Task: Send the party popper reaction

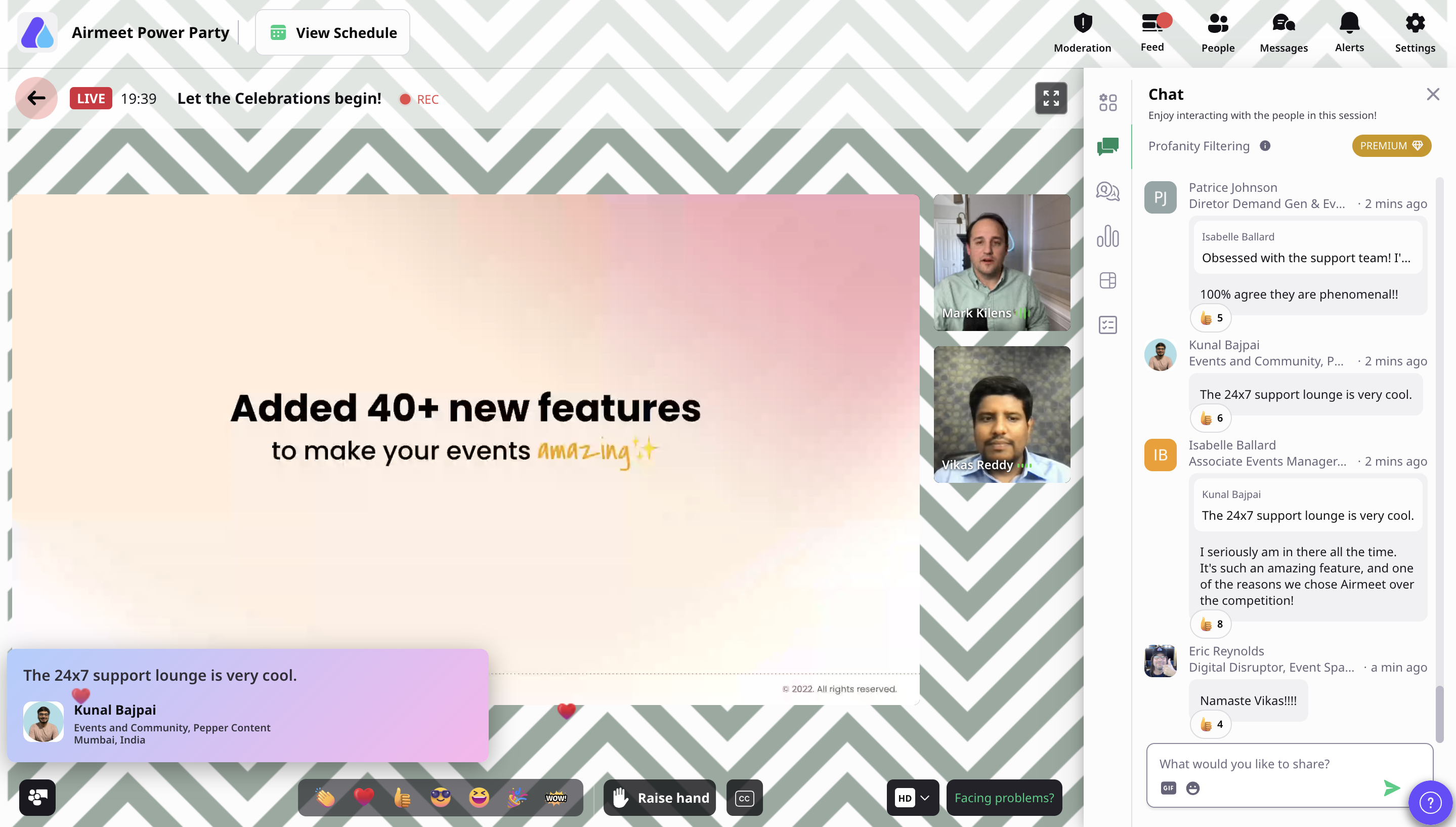Action: point(517,798)
